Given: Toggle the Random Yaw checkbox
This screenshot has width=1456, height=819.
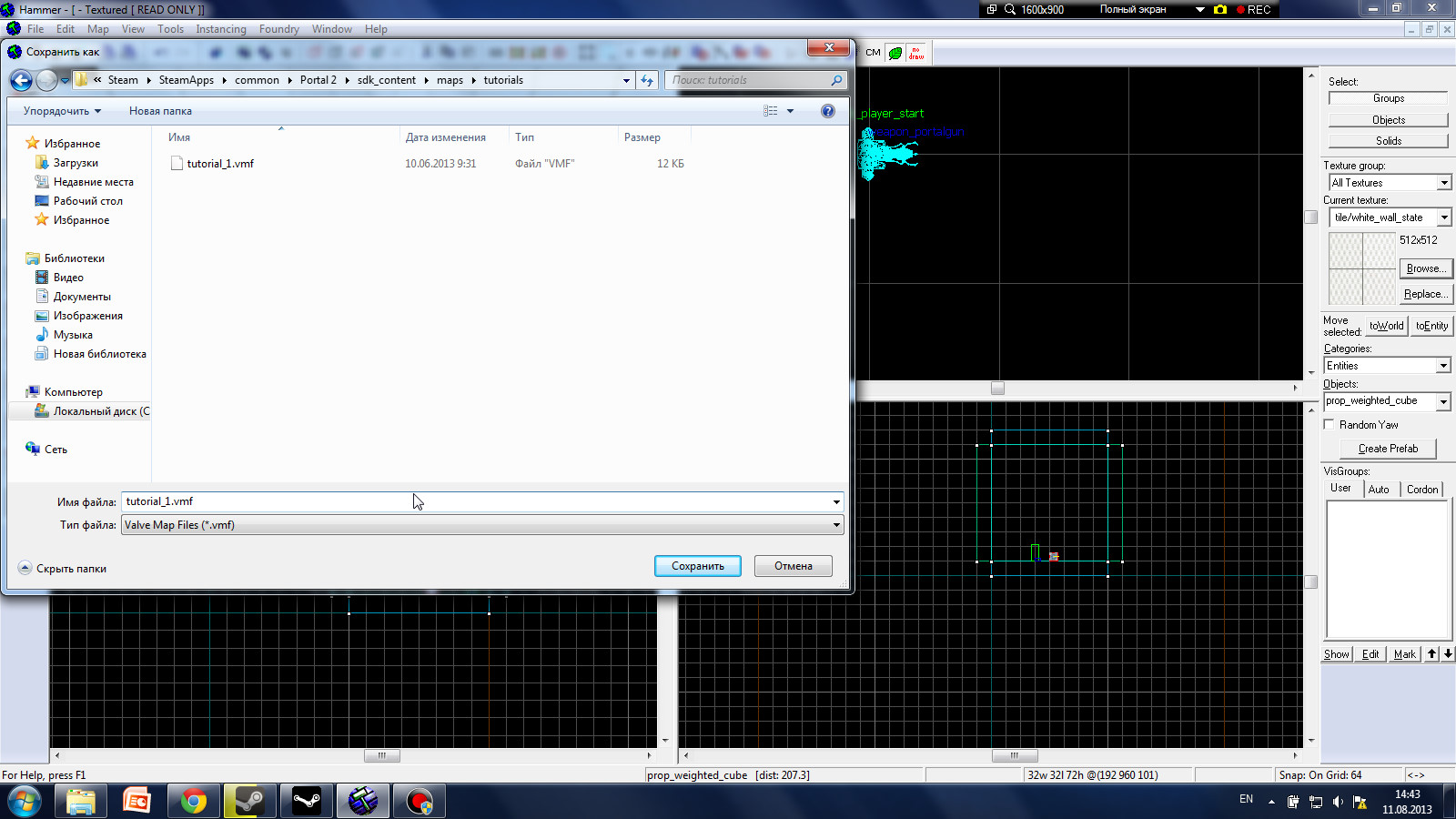Looking at the screenshot, I should pyautogui.click(x=1329, y=424).
